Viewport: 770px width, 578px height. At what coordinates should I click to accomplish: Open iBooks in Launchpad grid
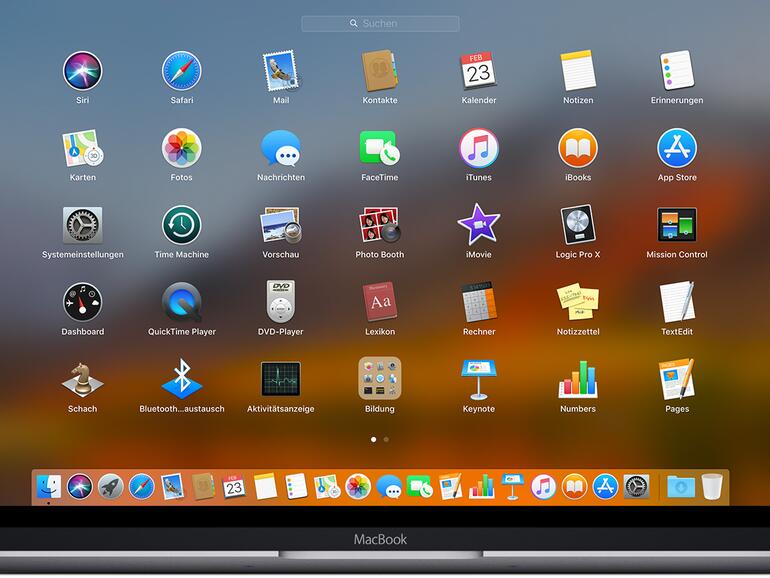pyautogui.click(x=578, y=148)
